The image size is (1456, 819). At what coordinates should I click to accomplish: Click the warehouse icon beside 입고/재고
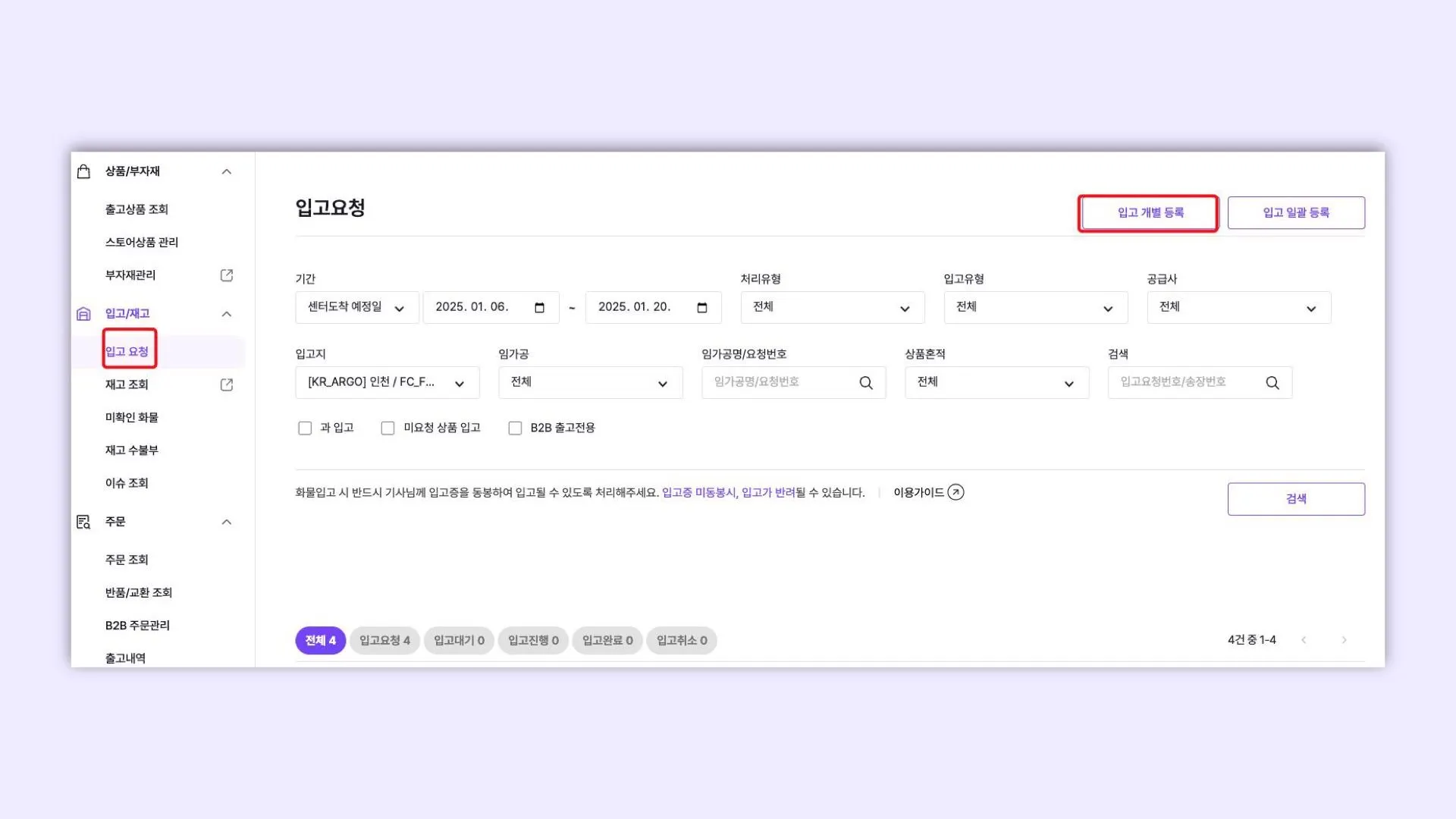point(84,314)
